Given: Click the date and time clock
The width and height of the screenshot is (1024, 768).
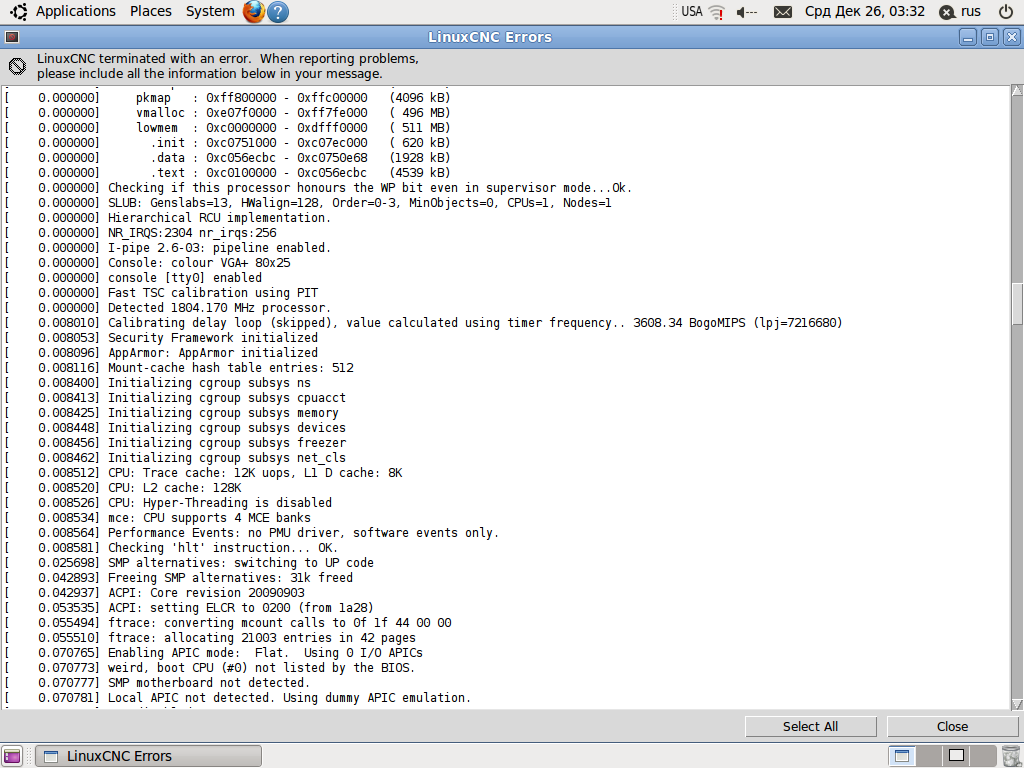Looking at the screenshot, I should pos(865,12).
